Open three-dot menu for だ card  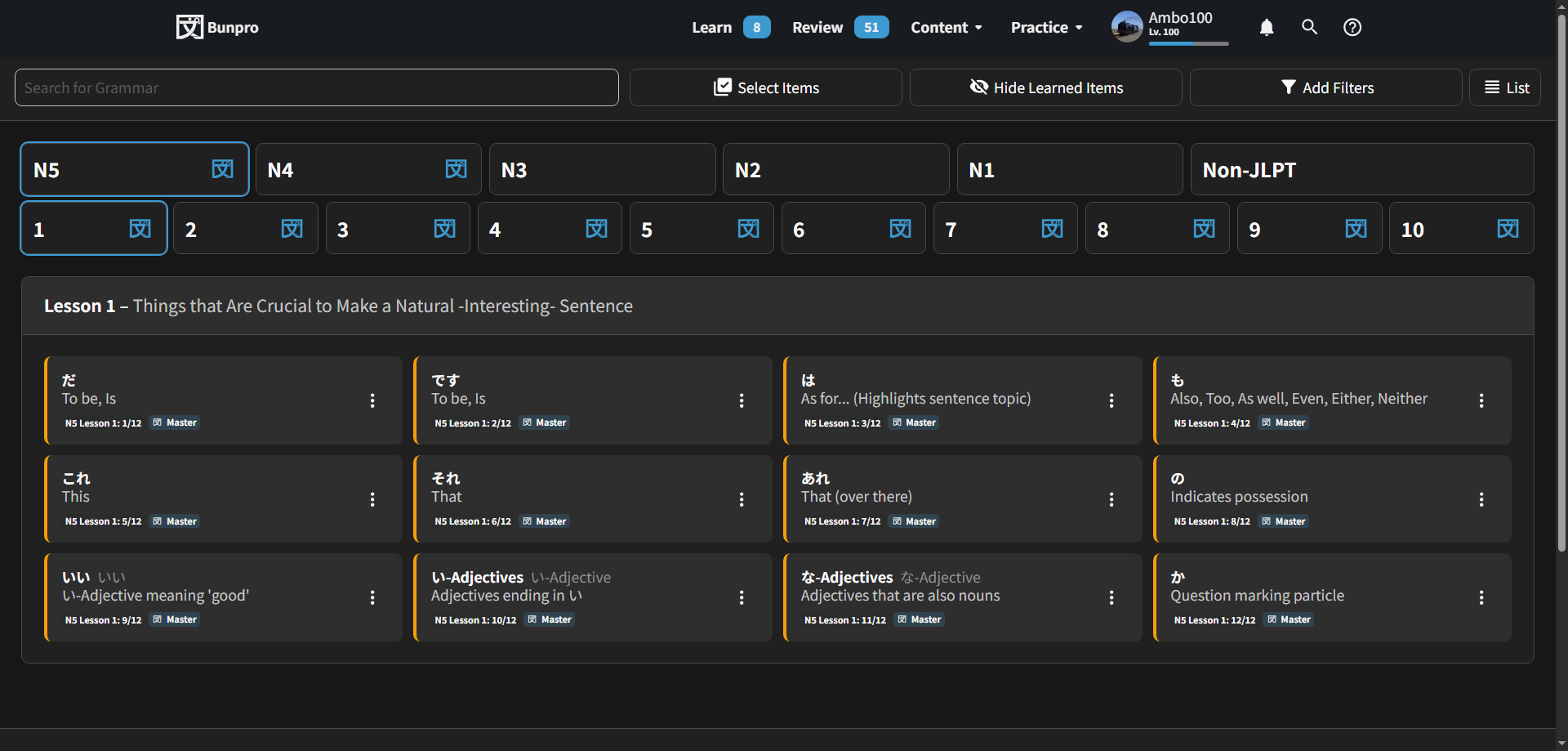(x=372, y=400)
